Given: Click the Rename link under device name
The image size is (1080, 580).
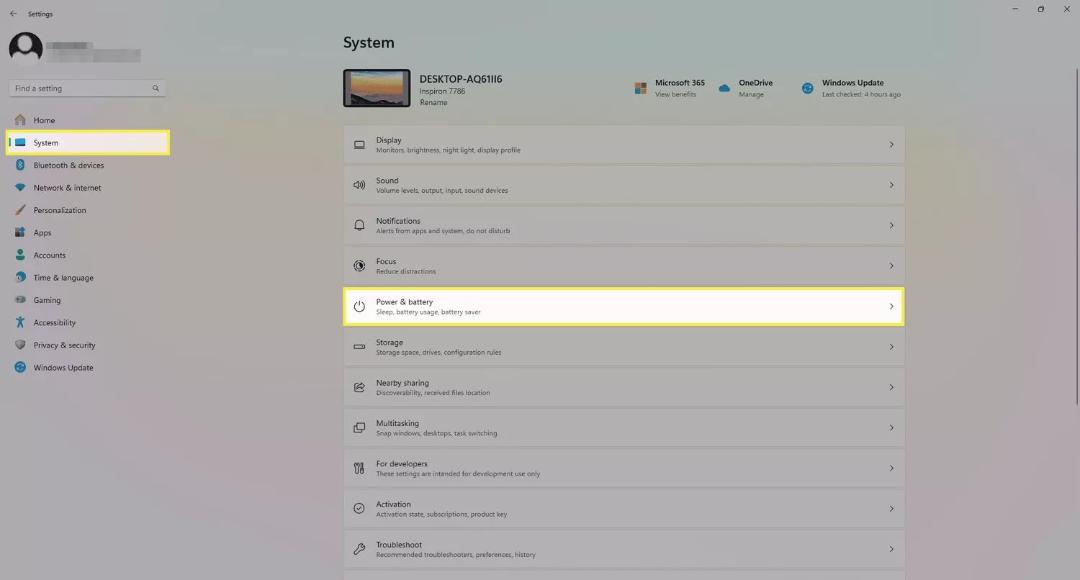Looking at the screenshot, I should [433, 102].
